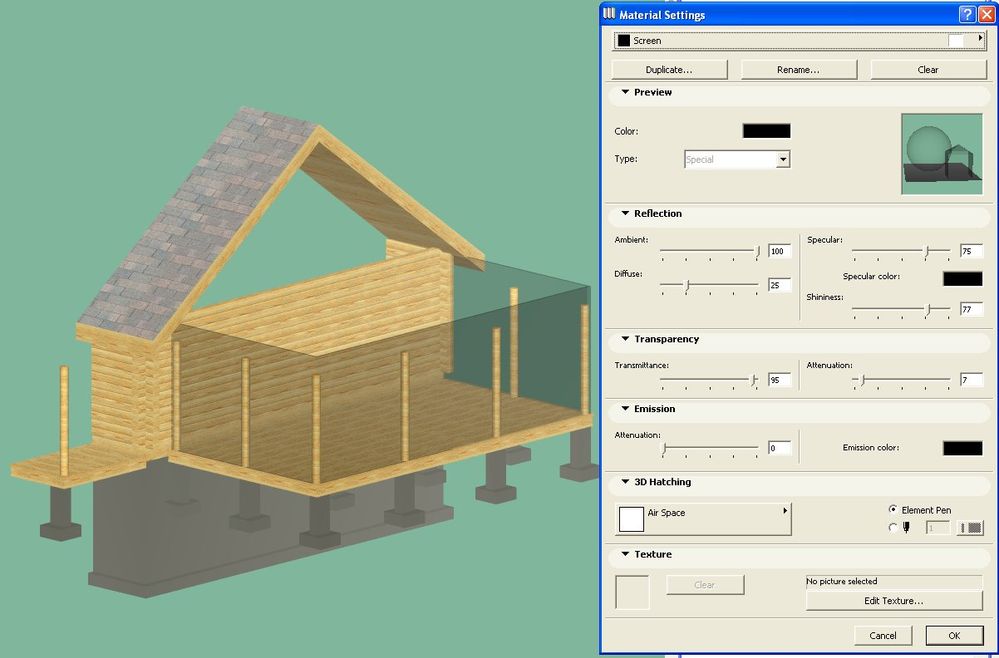Click the Specular value field
This screenshot has width=999, height=658.
pos(971,251)
